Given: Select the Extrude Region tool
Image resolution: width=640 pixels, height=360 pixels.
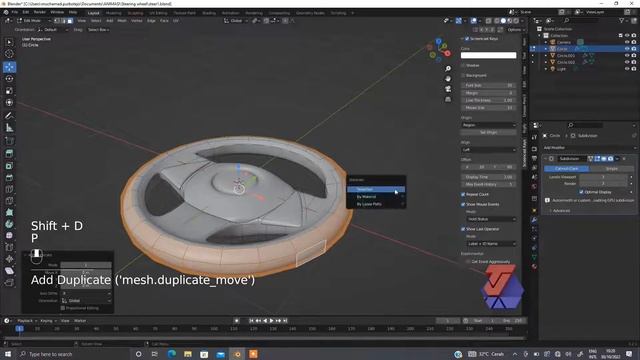Looking at the screenshot, I should 9,153.
